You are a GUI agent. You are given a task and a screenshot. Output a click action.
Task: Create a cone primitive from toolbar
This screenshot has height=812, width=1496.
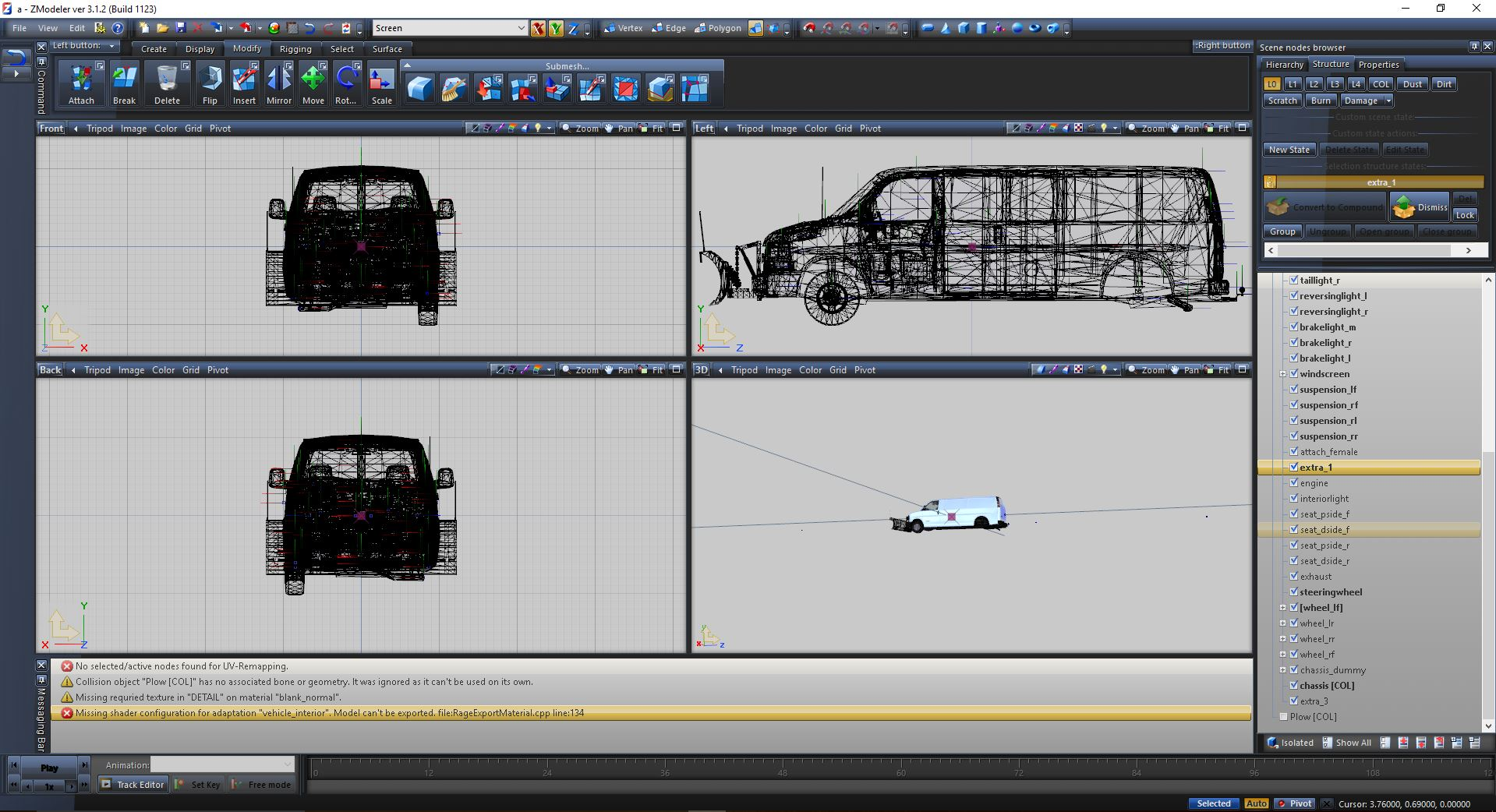pyautogui.click(x=945, y=28)
